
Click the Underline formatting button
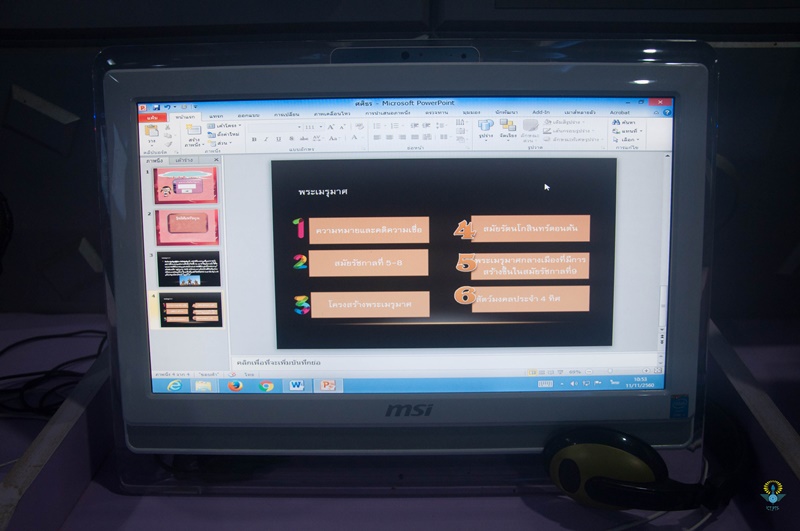click(276, 139)
